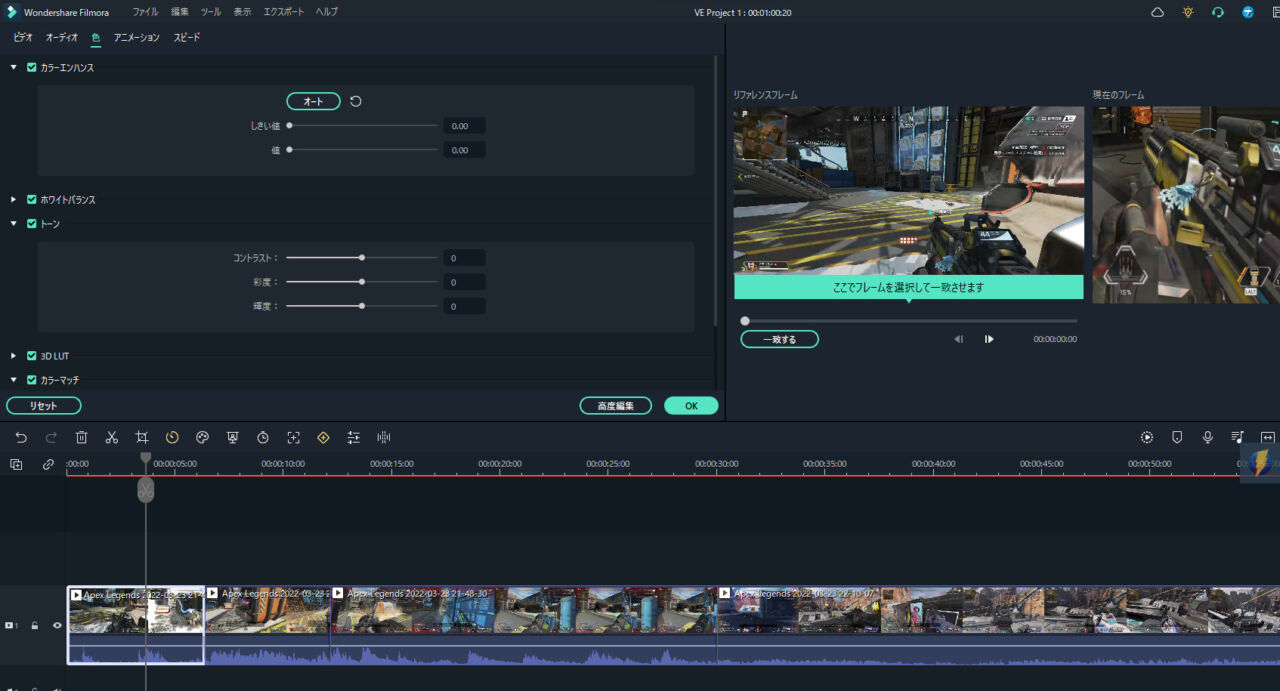1280x691 pixels.
Task: Expand the ホワイトバランス section arrow
Action: click(x=14, y=199)
